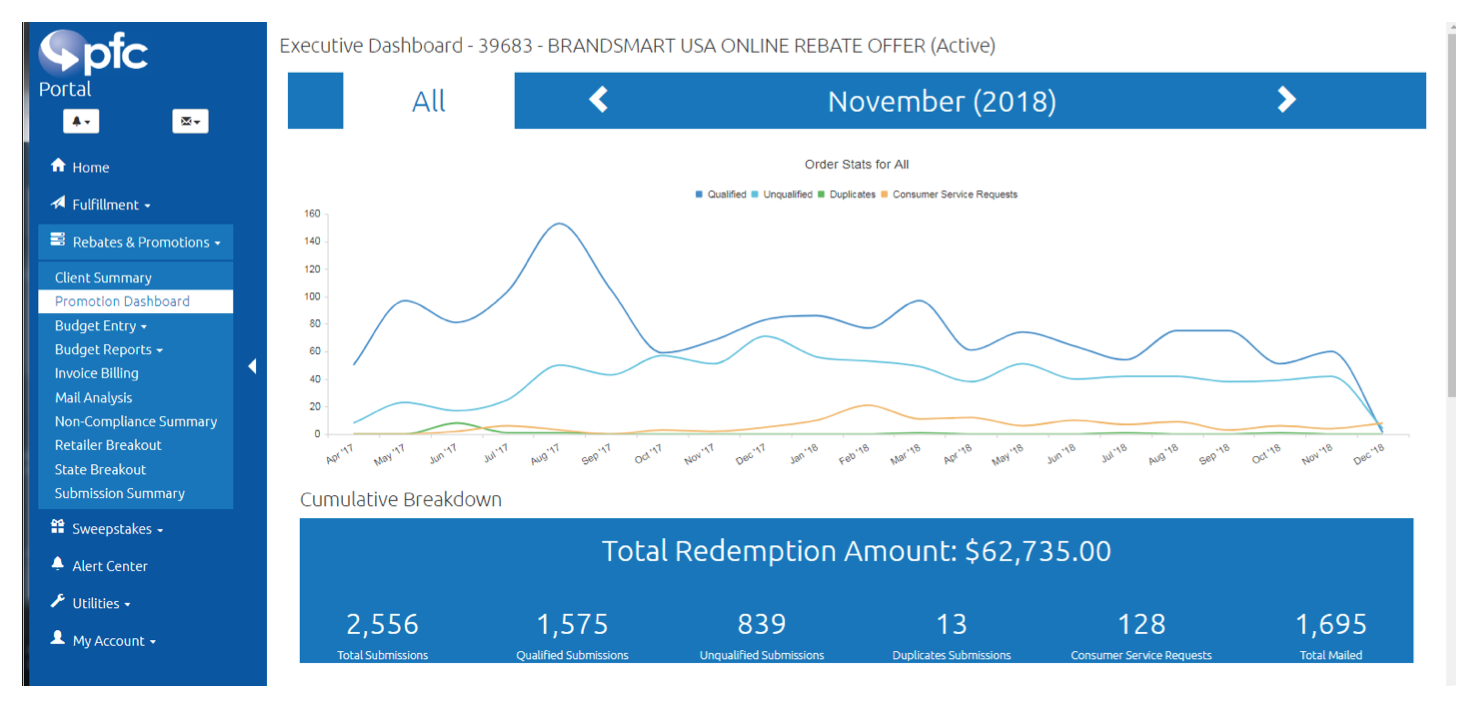Viewport: 1476px width, 706px height.
Task: Click the Fulfillment paper plane icon
Action: [58, 203]
